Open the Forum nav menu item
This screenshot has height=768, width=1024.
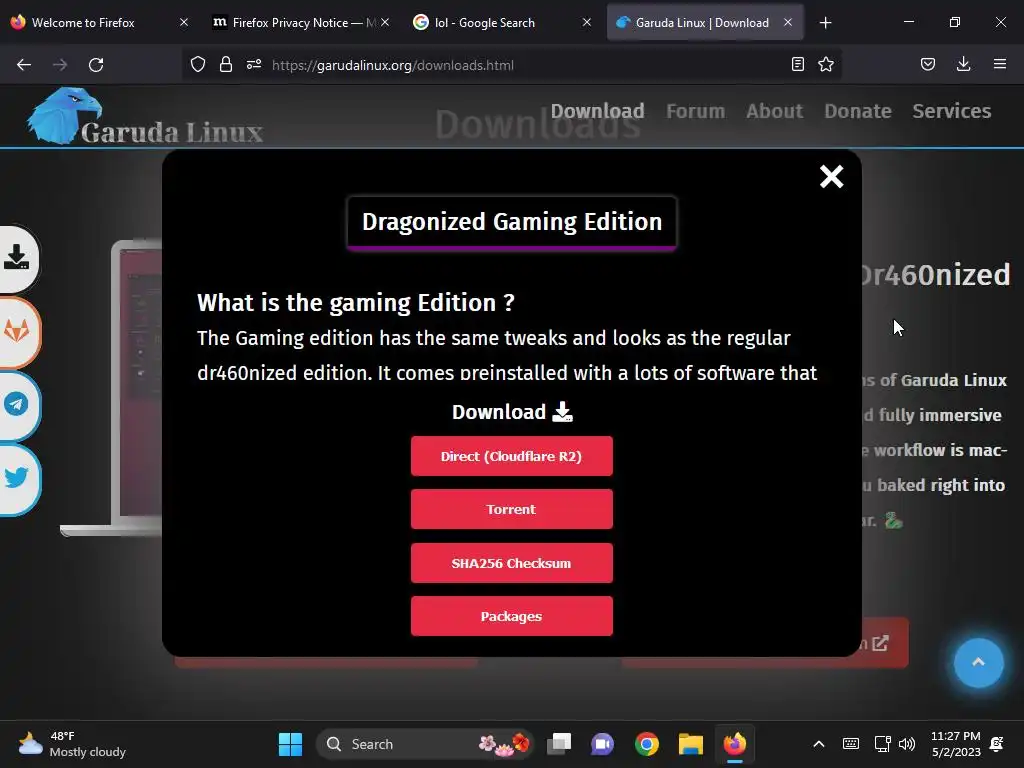(696, 111)
